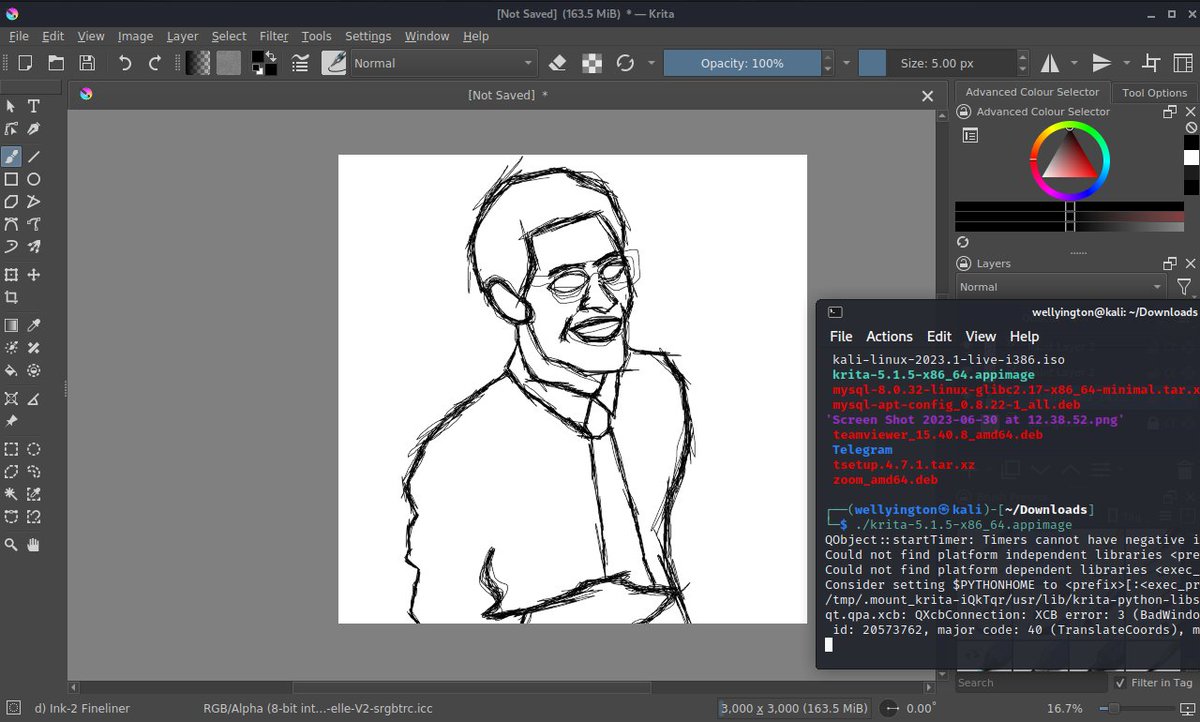Screen dimensions: 1200x722
Task: Open terminal's Actions menu
Action: (889, 336)
